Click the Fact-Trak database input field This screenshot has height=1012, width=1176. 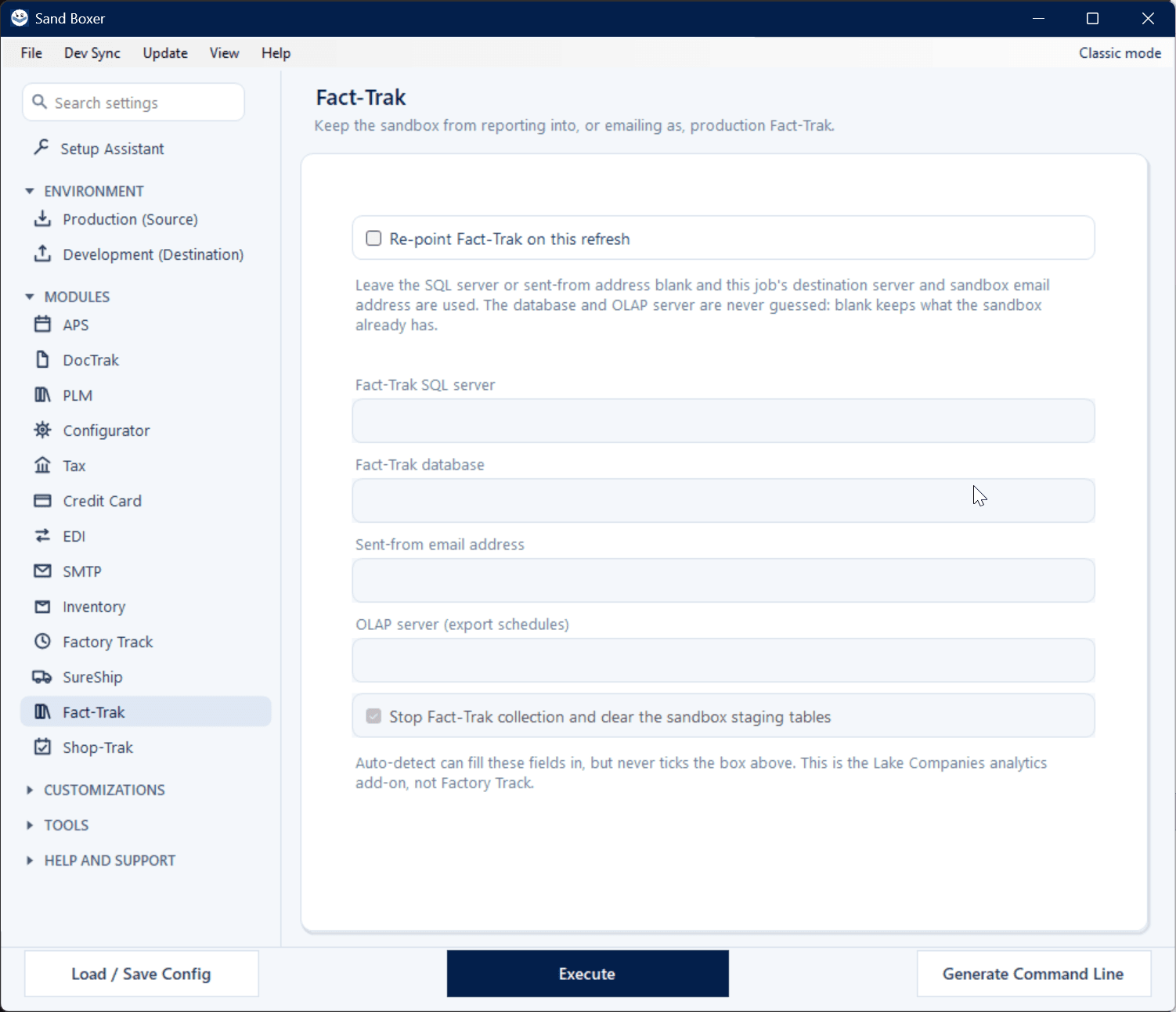723,501
